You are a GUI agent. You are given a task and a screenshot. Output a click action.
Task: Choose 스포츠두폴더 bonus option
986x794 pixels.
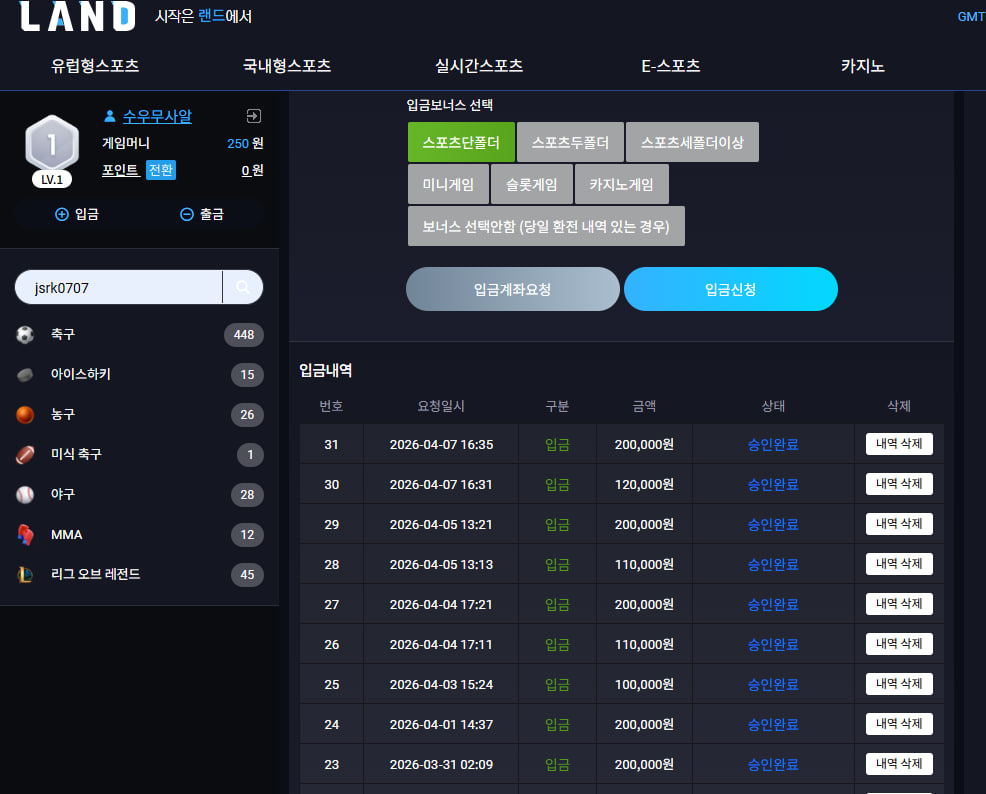[570, 142]
